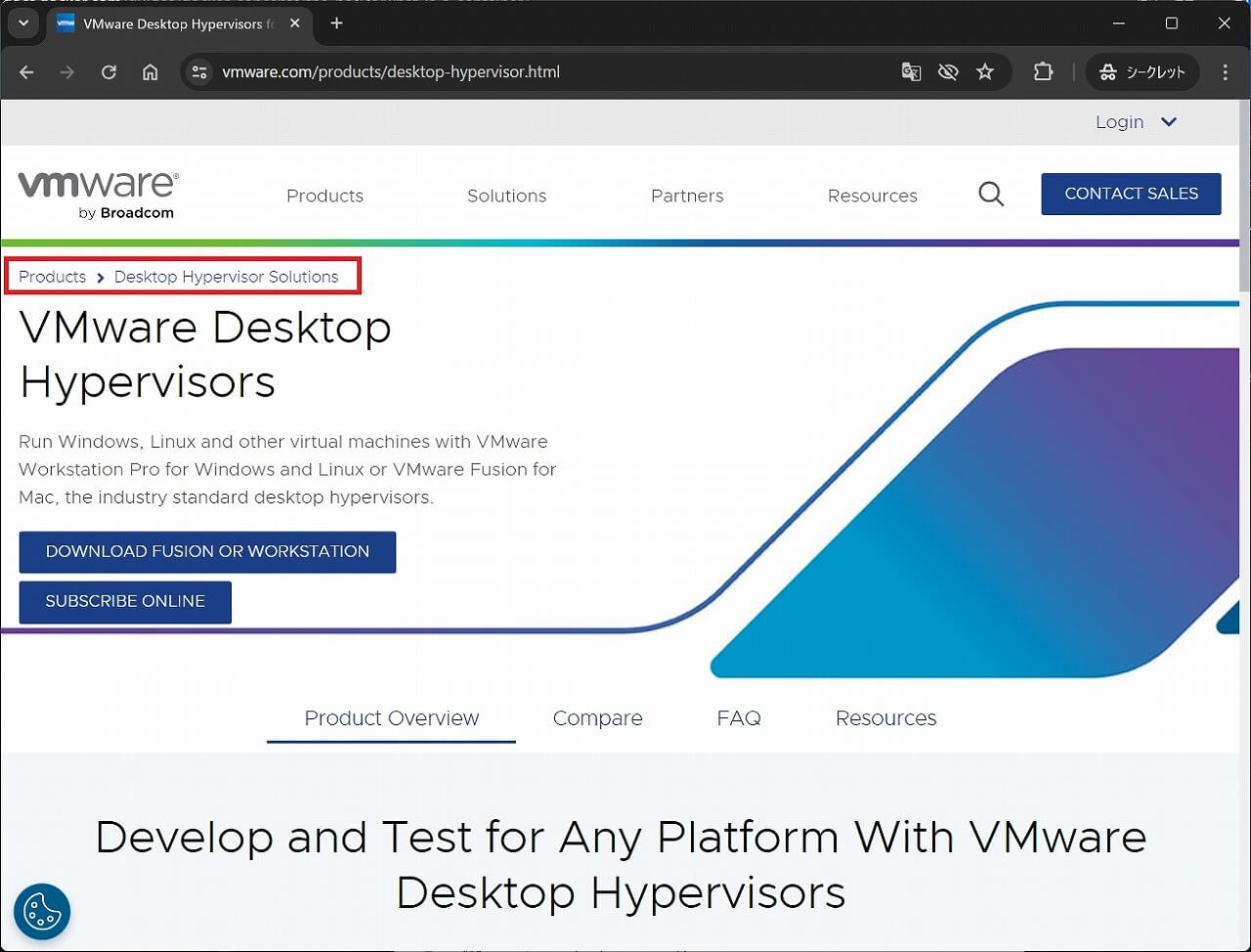Reload the page with refresh icon
The height and width of the screenshot is (952, 1251).
point(108,72)
